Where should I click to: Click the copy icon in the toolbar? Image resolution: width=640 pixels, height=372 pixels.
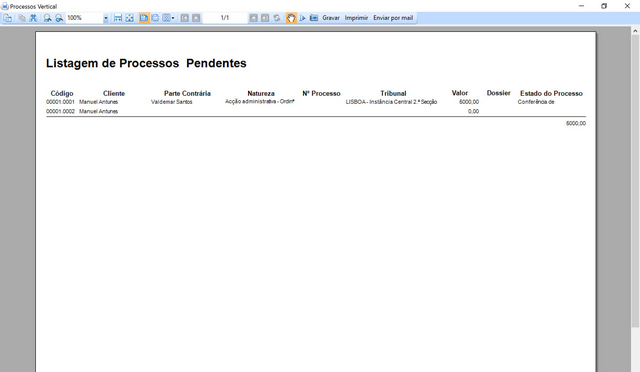(22, 18)
